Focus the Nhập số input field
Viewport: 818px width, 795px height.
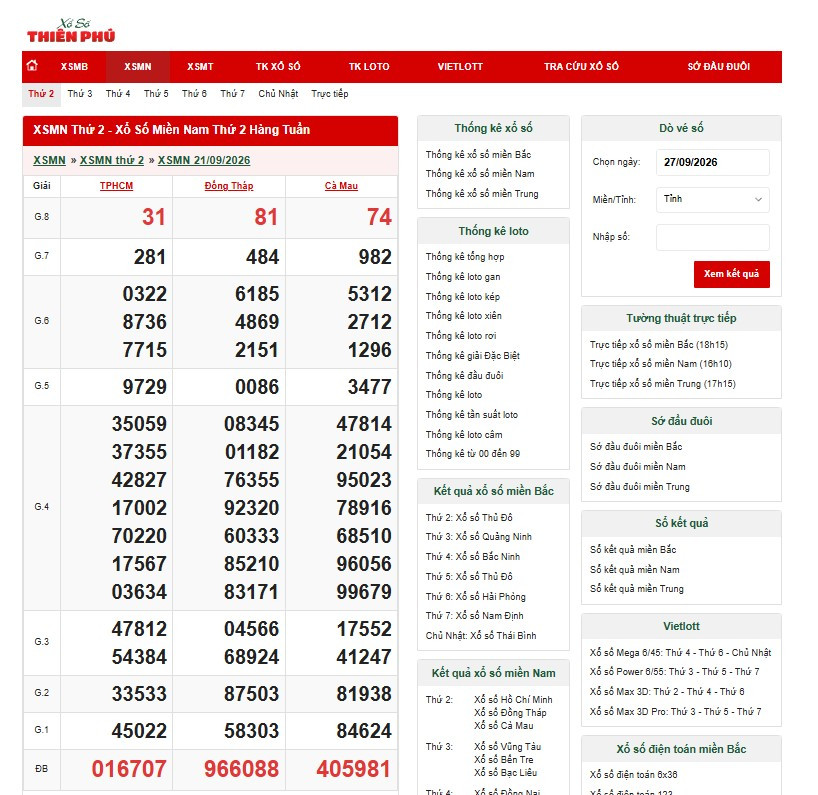pyautogui.click(x=713, y=237)
